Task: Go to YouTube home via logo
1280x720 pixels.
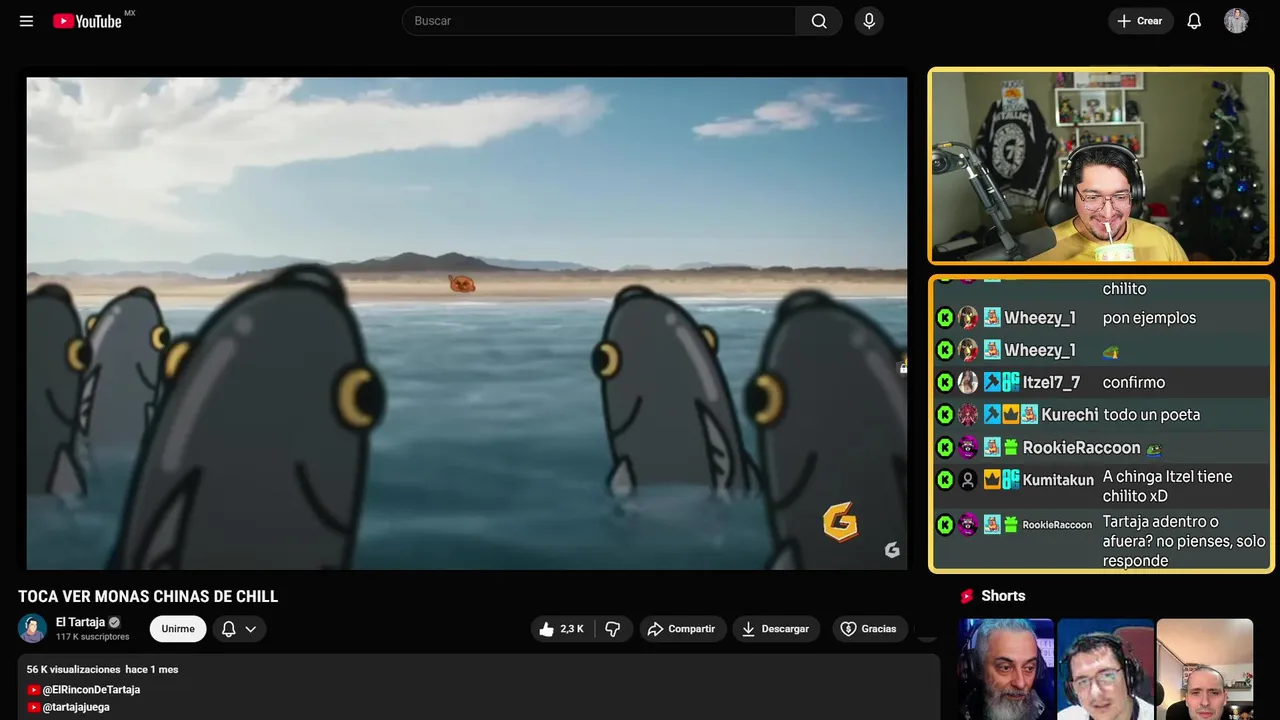Action: pos(88,21)
